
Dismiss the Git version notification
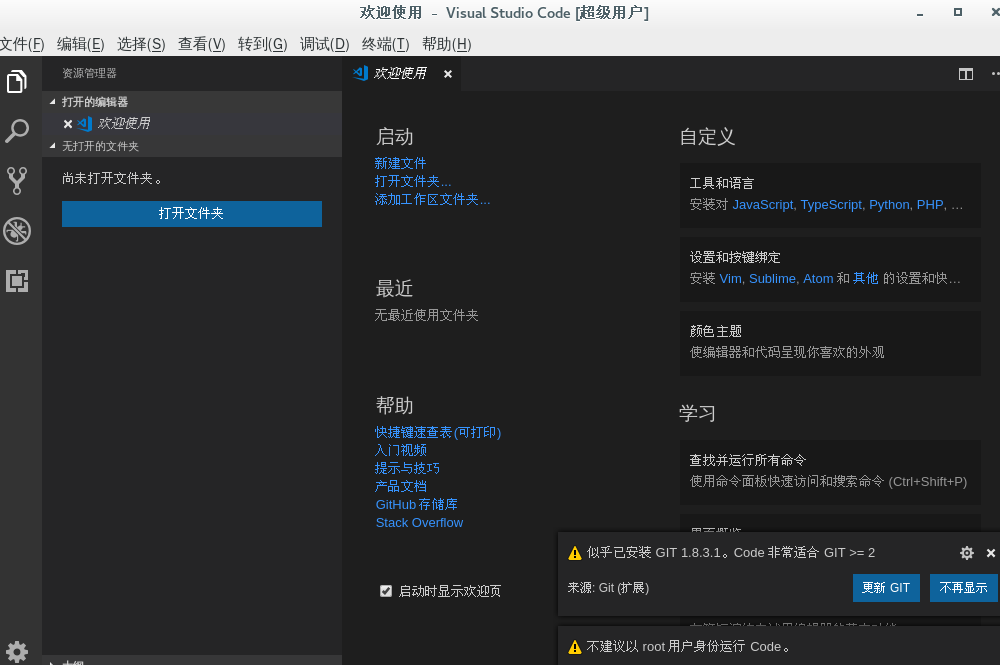click(x=990, y=553)
